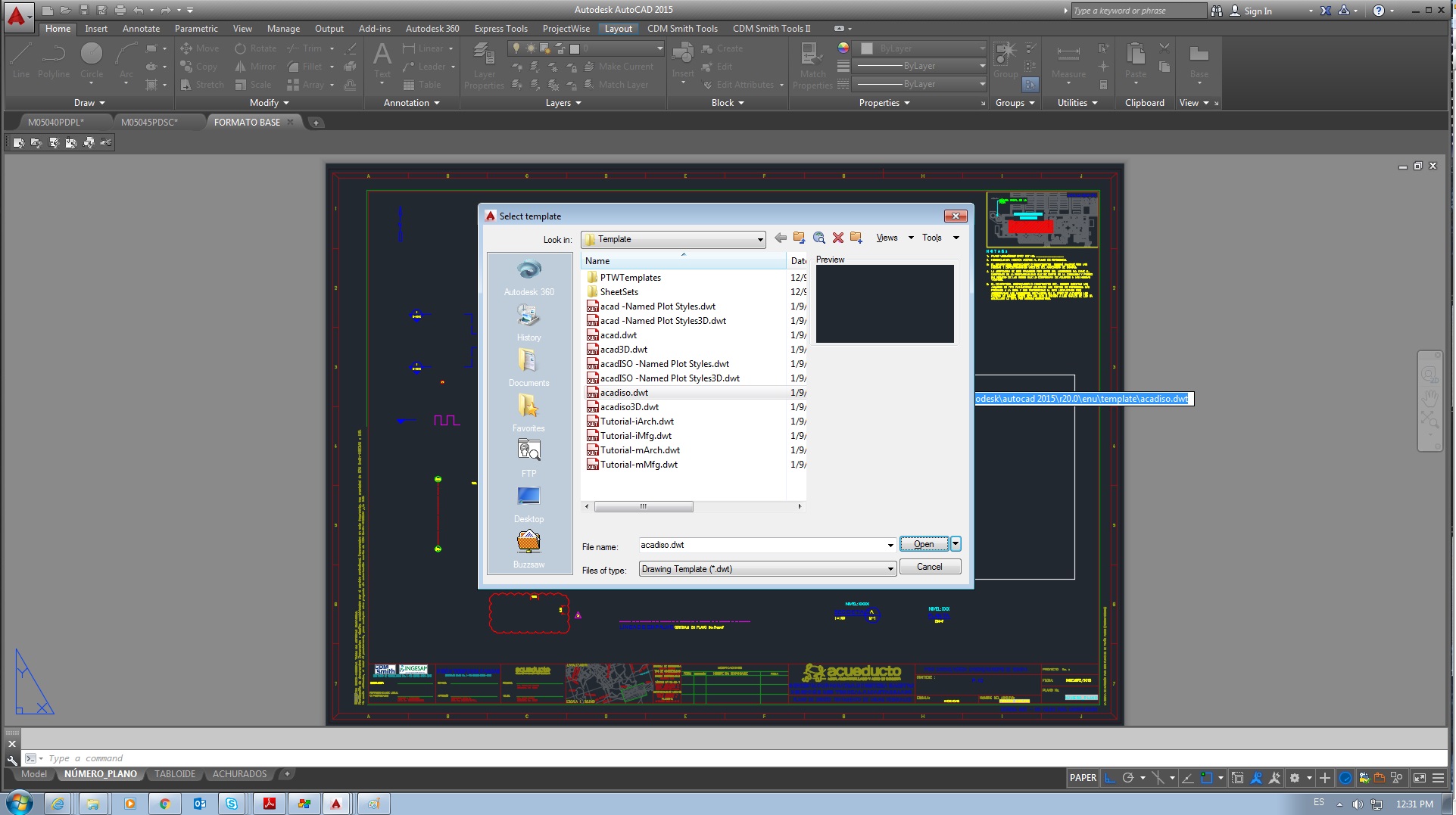
Task: Select the Tutorial-iArch.dwt template file
Action: click(637, 421)
